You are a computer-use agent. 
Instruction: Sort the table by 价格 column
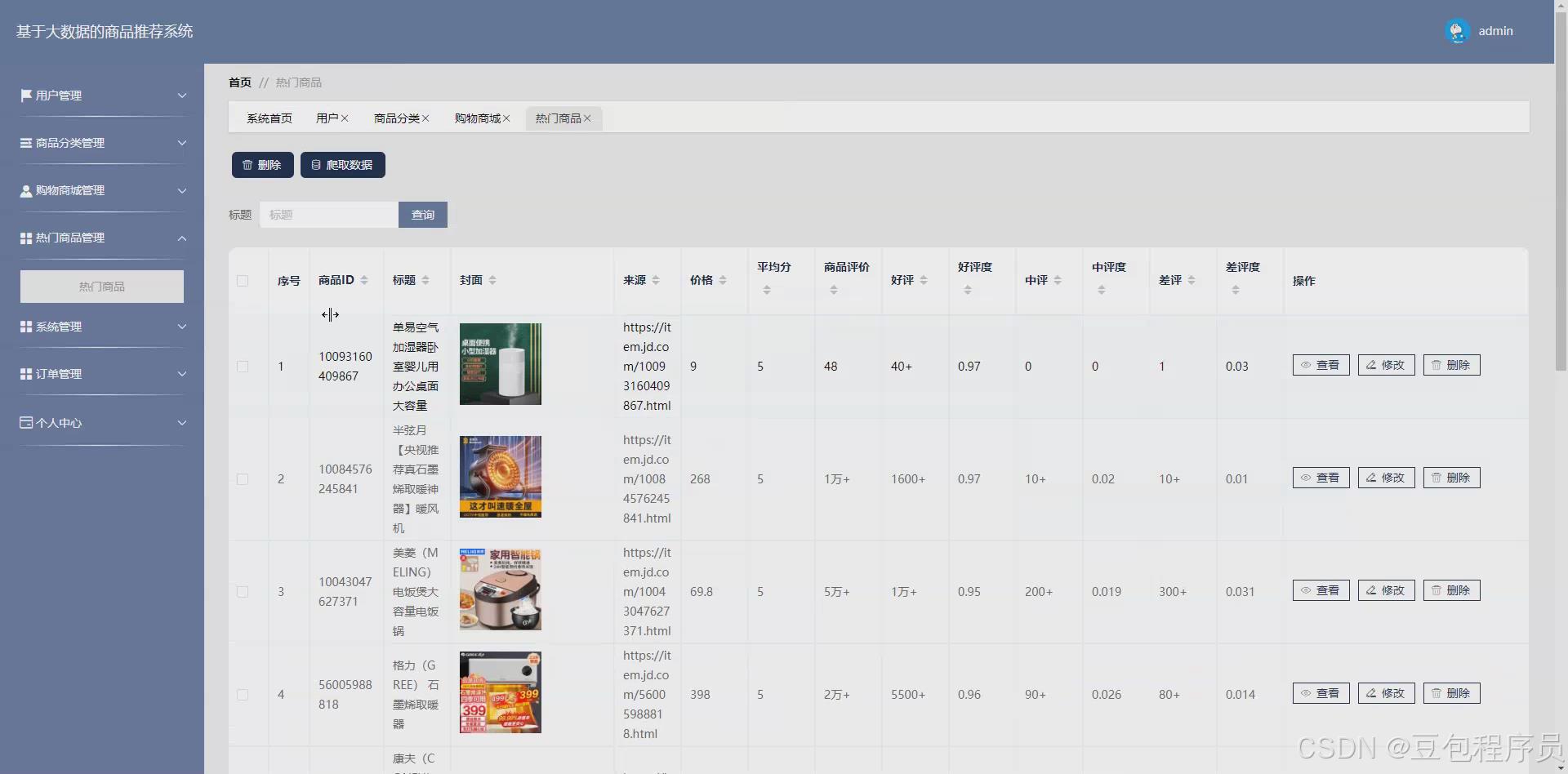click(723, 280)
